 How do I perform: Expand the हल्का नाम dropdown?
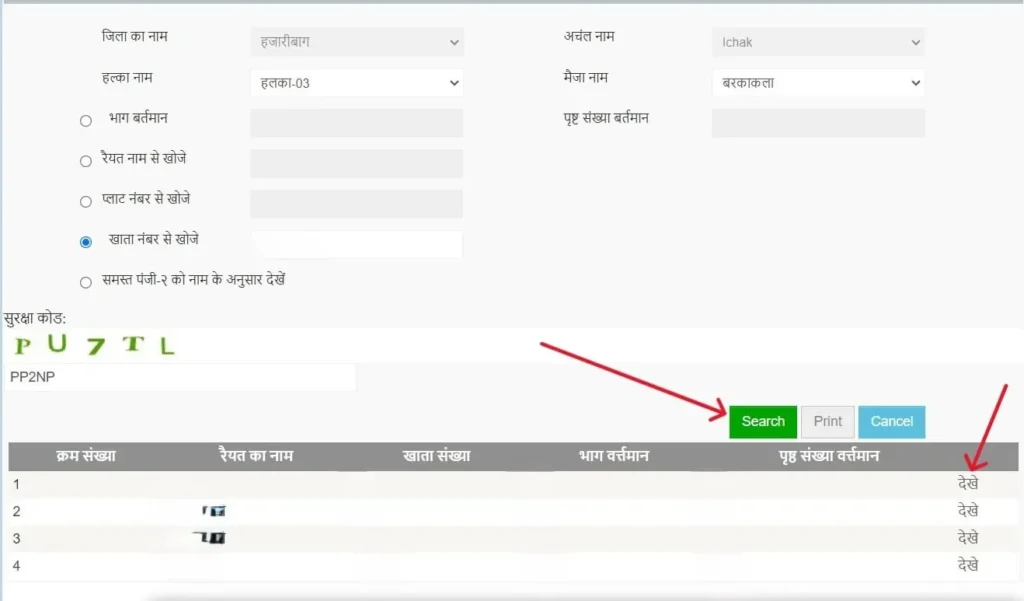click(356, 83)
